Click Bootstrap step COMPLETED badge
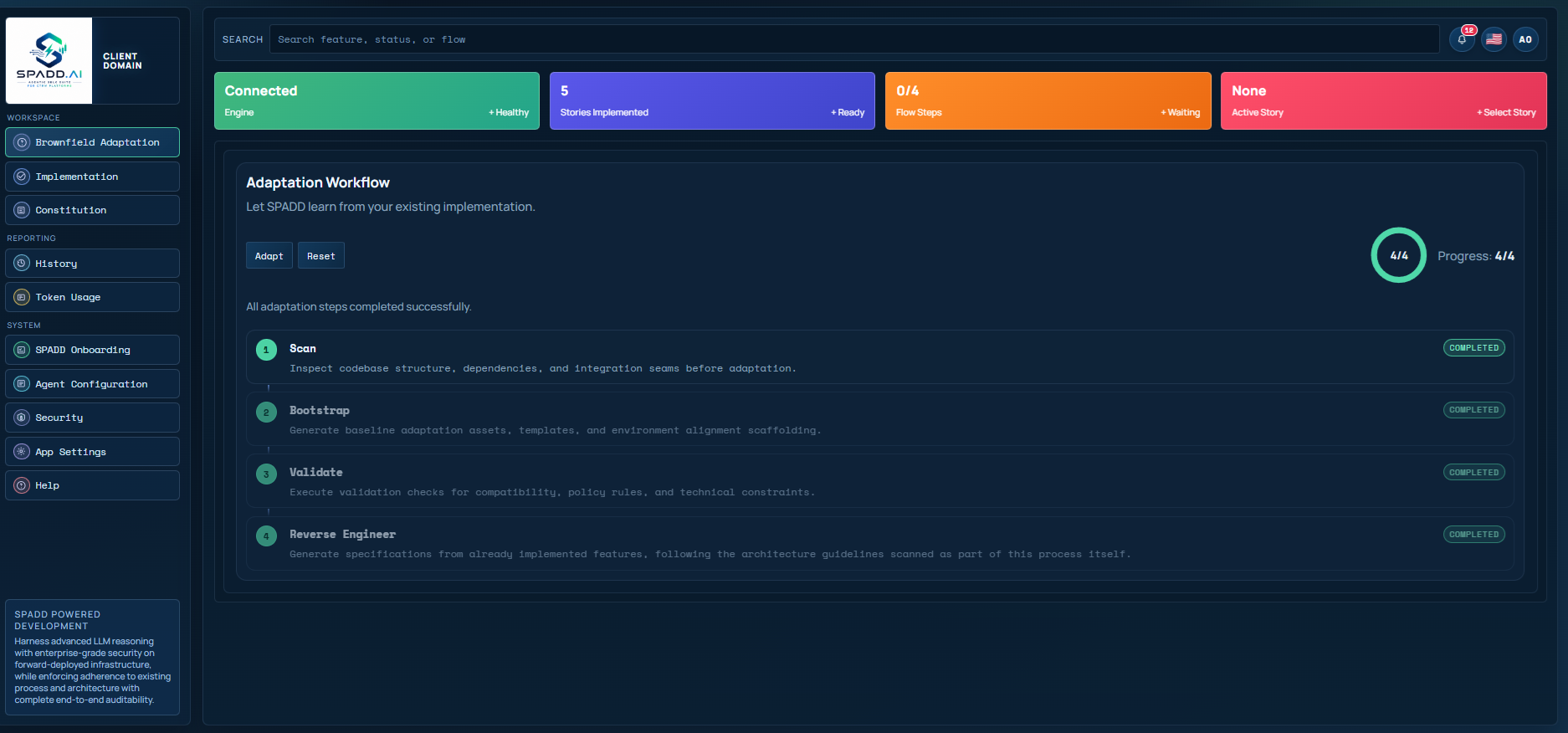The height and width of the screenshot is (733, 1568). pos(1473,410)
